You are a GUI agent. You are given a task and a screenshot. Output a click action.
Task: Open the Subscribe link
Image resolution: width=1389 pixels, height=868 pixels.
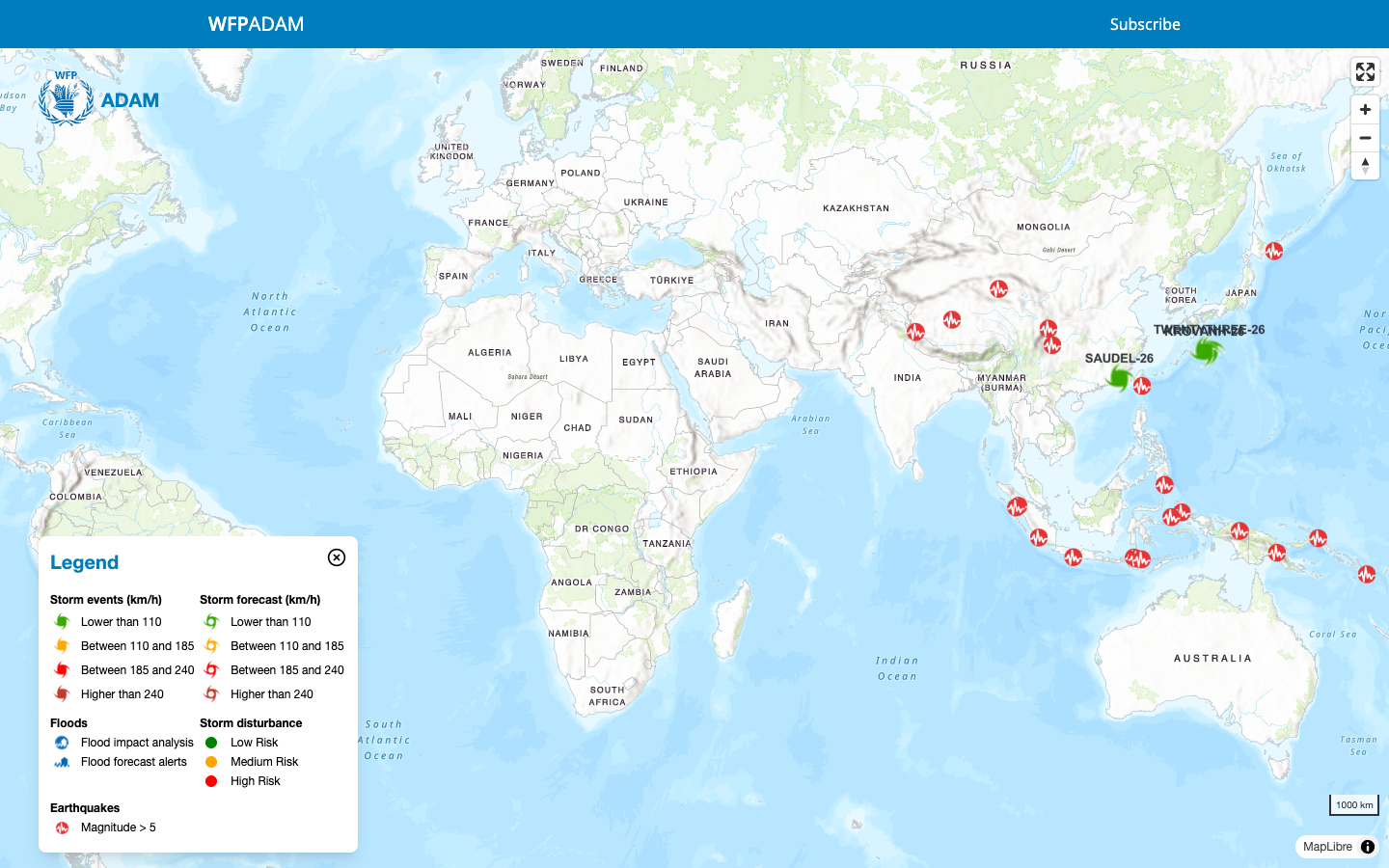pyautogui.click(x=1145, y=24)
